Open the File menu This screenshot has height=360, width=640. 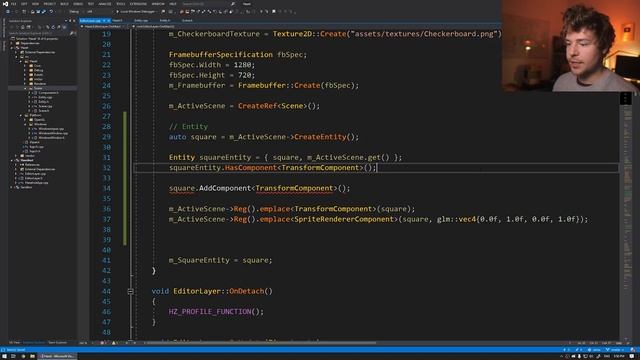coord(13,4)
